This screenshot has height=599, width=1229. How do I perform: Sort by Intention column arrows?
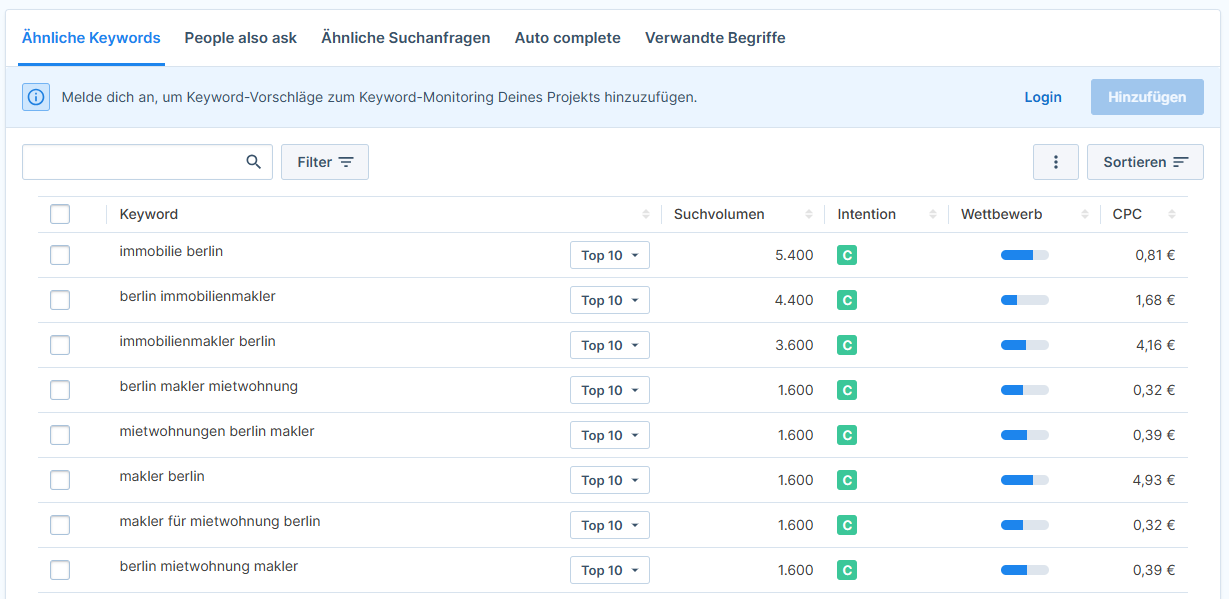932,214
